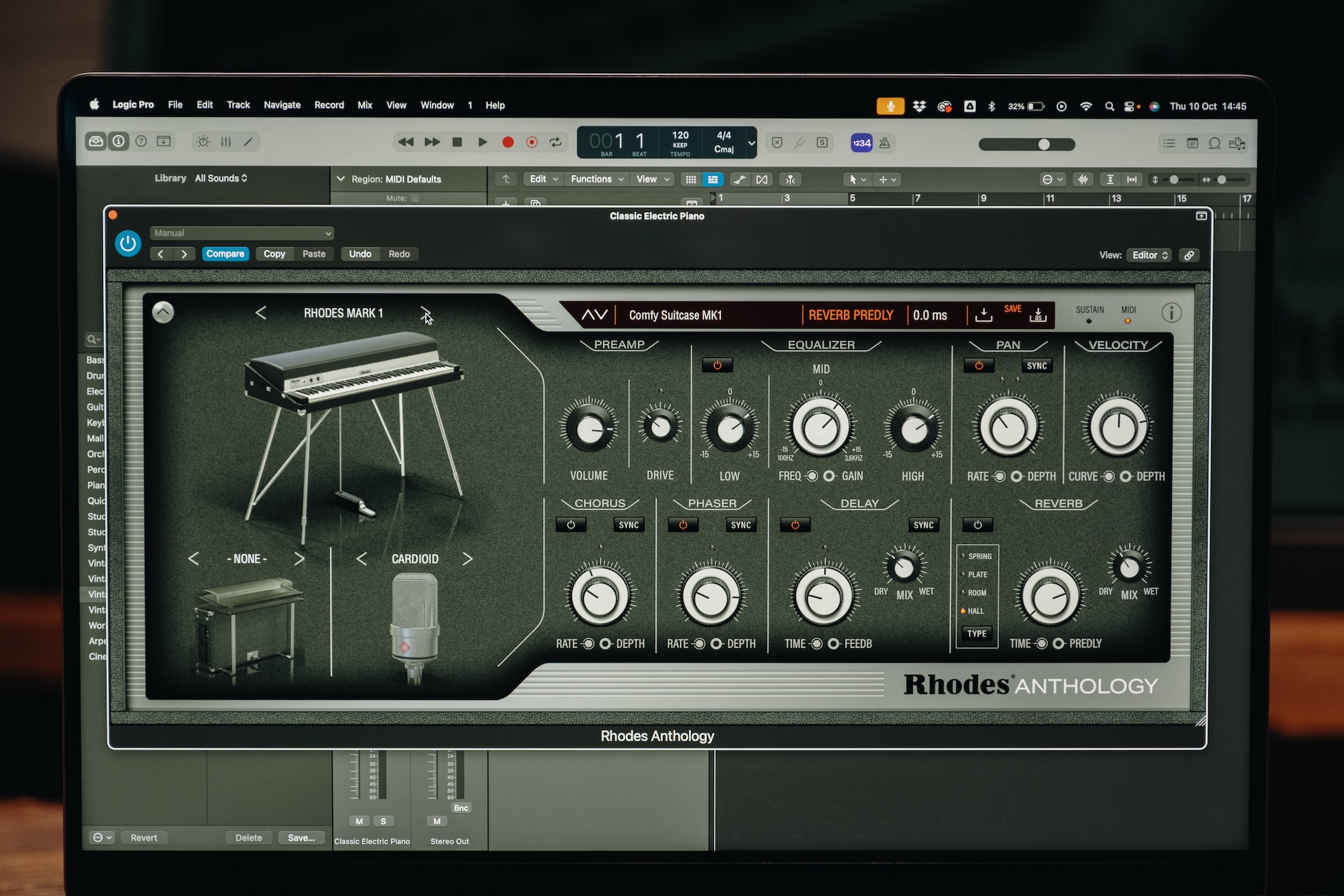Image resolution: width=1344 pixels, height=896 pixels.
Task: Click the Save... button in Library
Action: pyautogui.click(x=301, y=838)
